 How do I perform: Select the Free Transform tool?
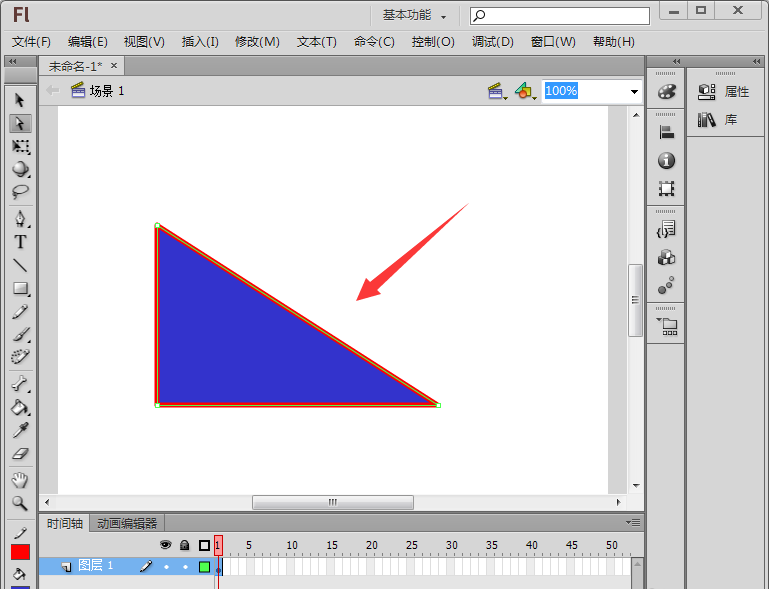[x=20, y=146]
